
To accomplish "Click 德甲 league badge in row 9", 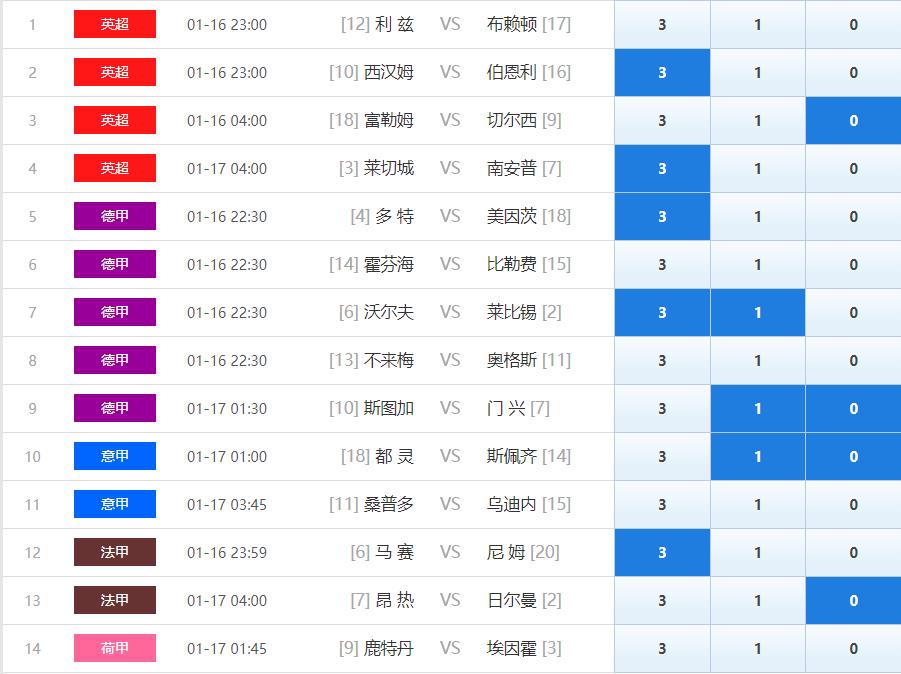I will click(x=115, y=408).
